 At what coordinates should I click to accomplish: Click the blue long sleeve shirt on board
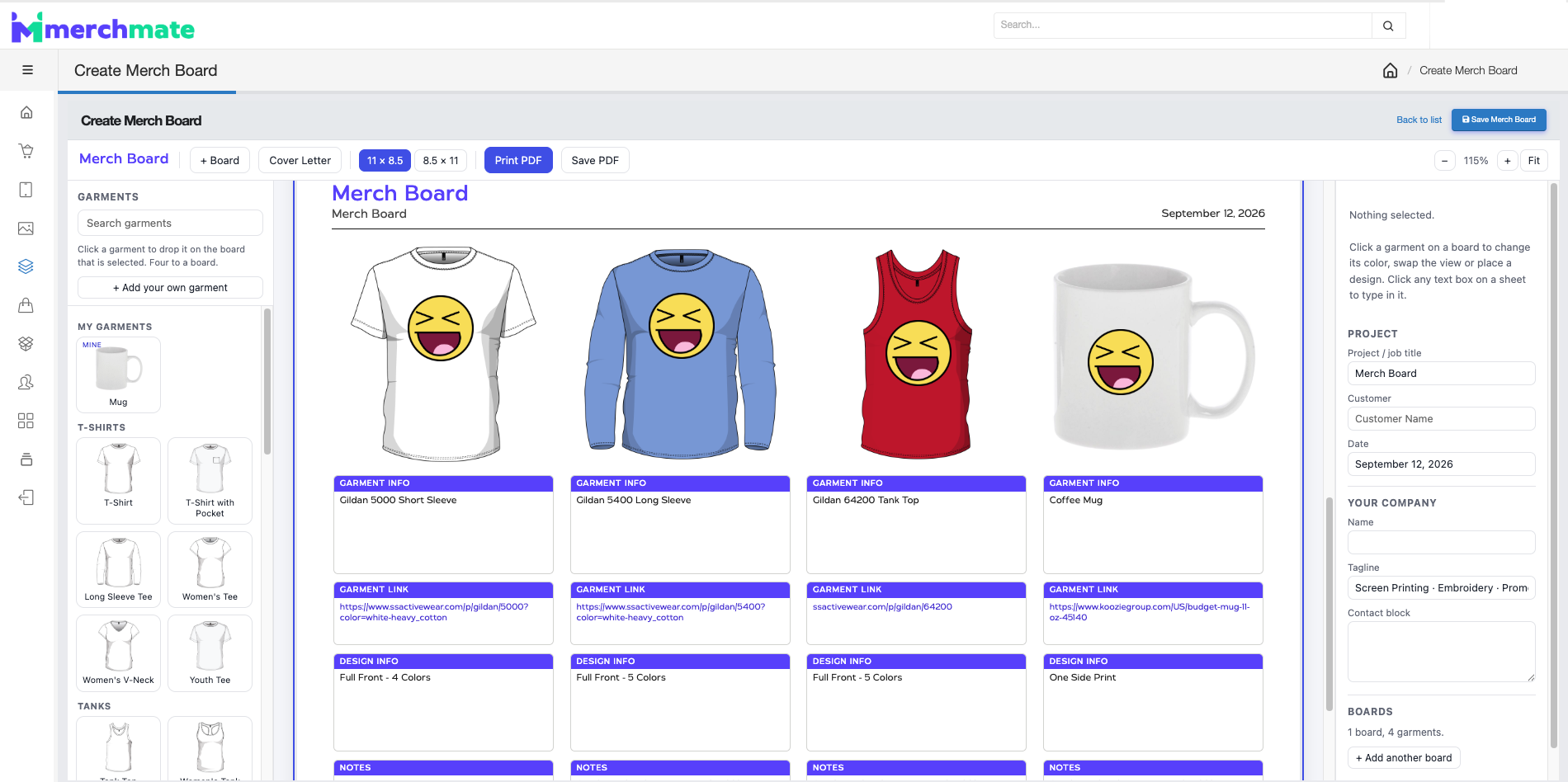(x=681, y=353)
